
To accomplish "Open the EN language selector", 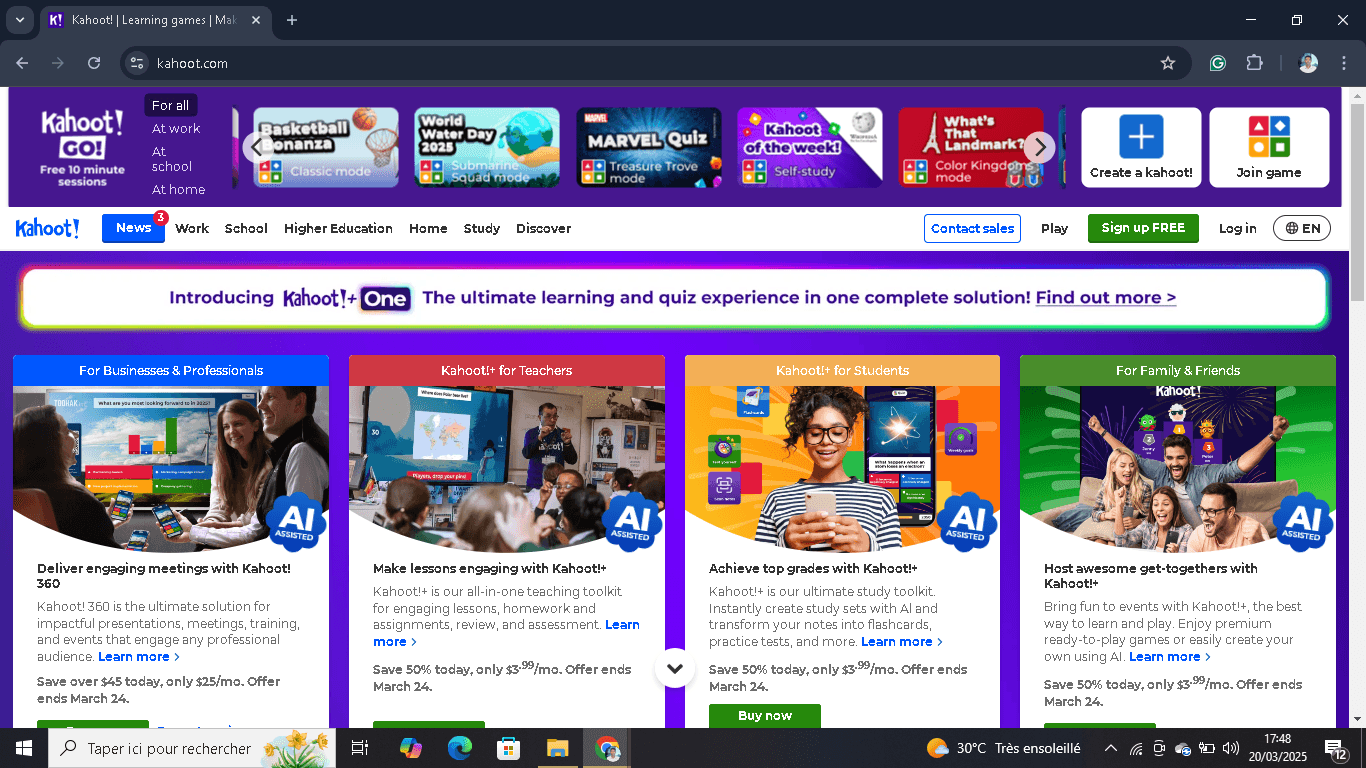I will click(x=1301, y=228).
